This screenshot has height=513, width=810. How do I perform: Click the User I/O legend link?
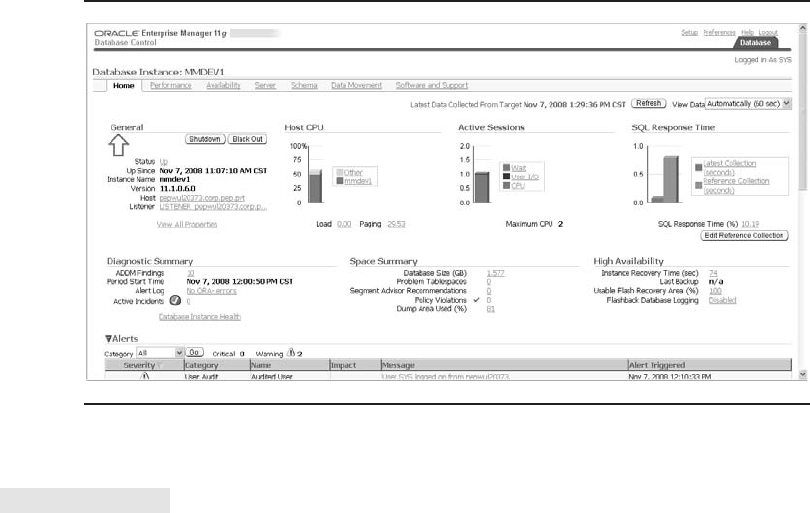525,177
